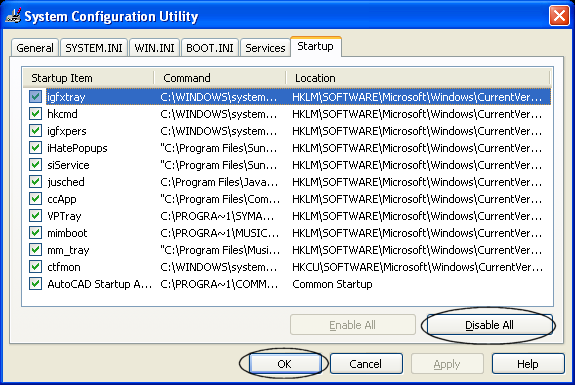
Task: Open the SYSTEM.INI tab
Action: pyautogui.click(x=94, y=48)
